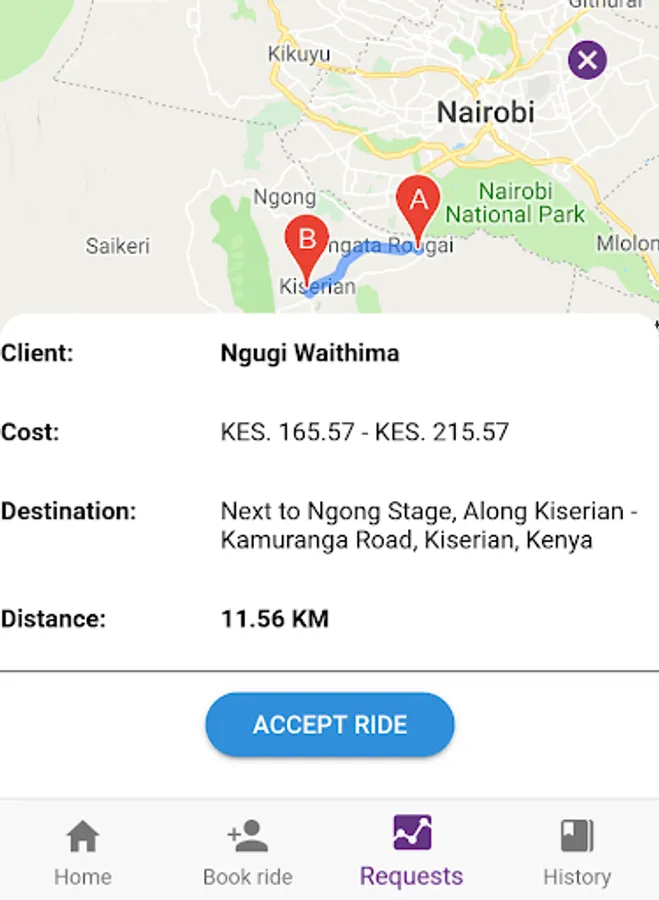The image size is (659, 900).
Task: Open the History tab label
Action: click(577, 877)
